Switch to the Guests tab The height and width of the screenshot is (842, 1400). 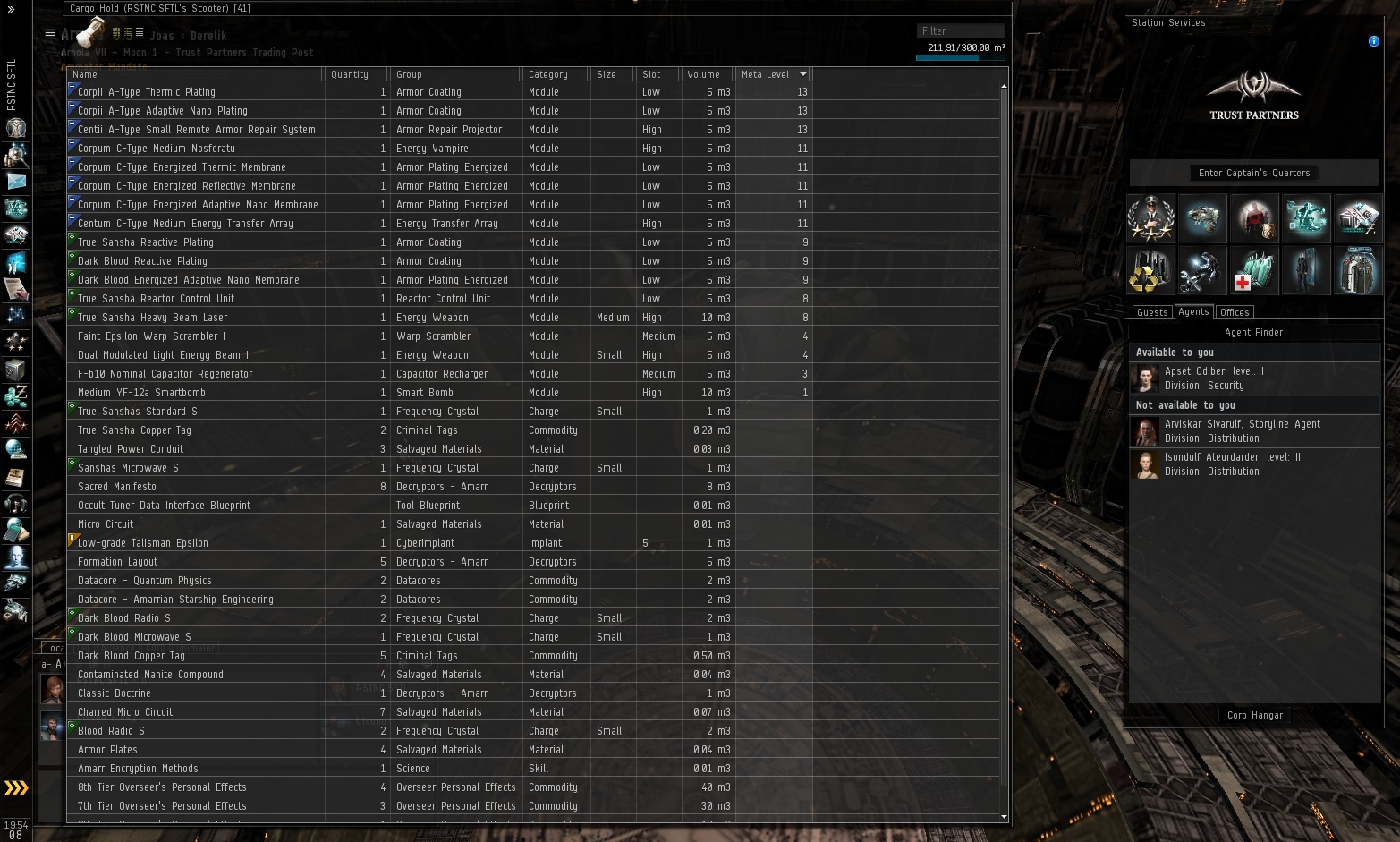pyautogui.click(x=1152, y=312)
